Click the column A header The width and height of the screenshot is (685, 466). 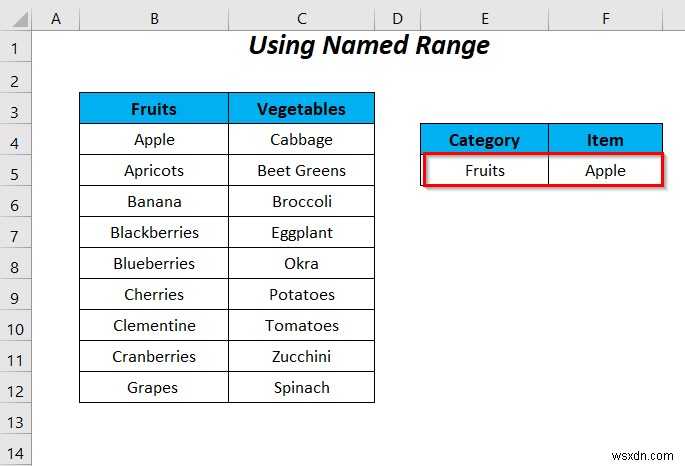[x=56, y=18]
